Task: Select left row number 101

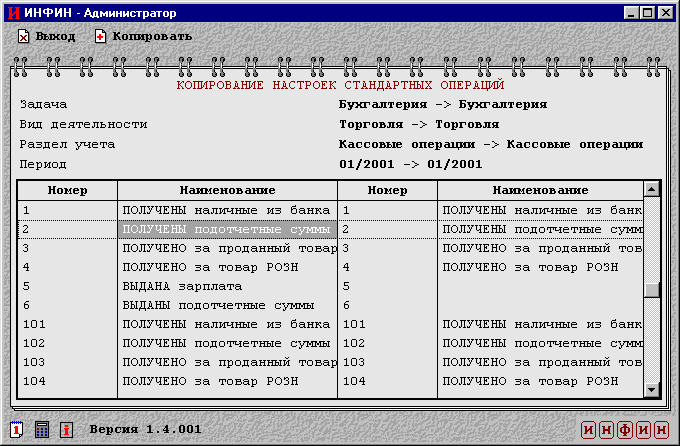Action: (34, 324)
